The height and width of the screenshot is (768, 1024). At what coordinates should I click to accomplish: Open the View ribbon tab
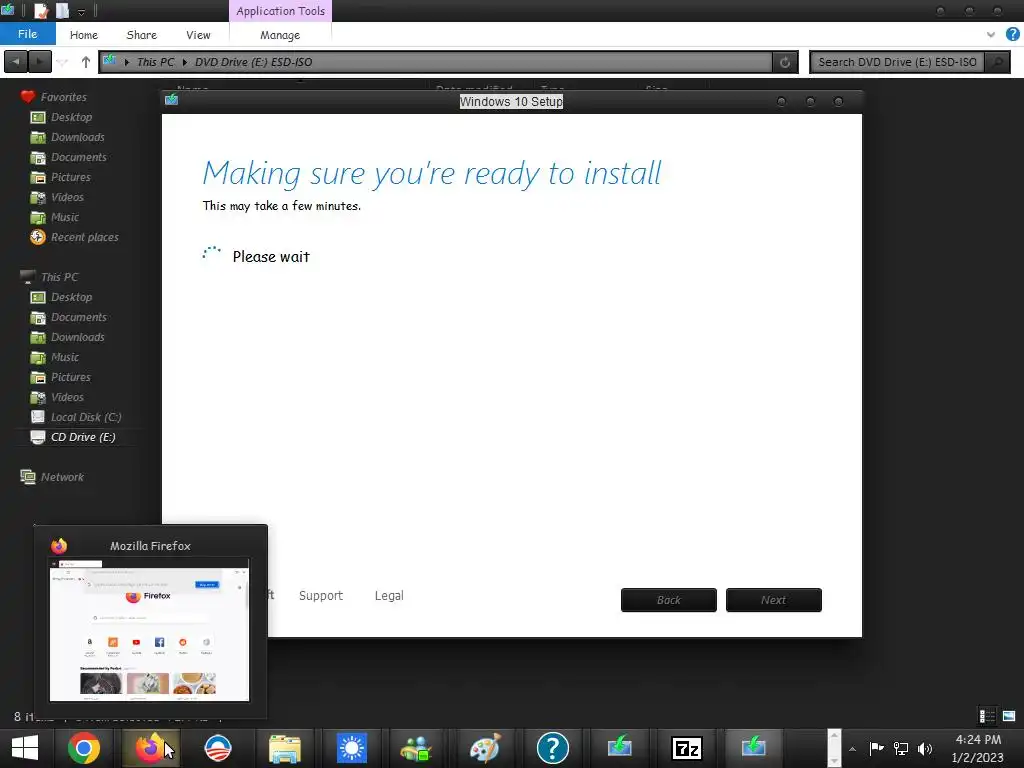click(x=198, y=35)
